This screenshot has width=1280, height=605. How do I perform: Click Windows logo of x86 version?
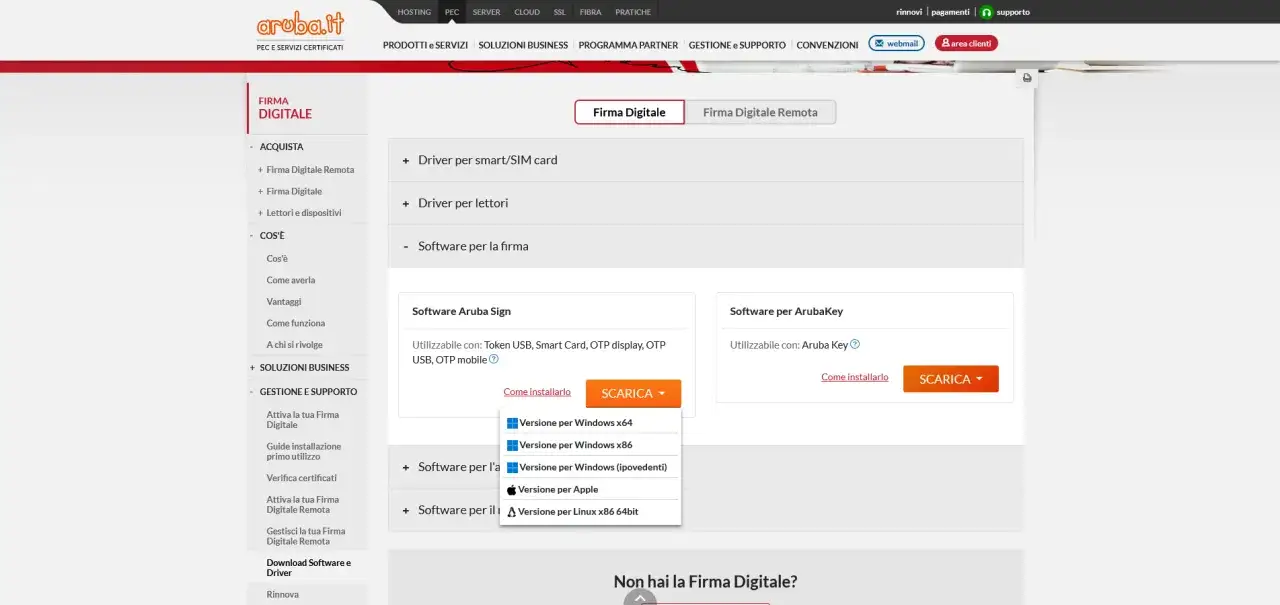[x=512, y=445]
